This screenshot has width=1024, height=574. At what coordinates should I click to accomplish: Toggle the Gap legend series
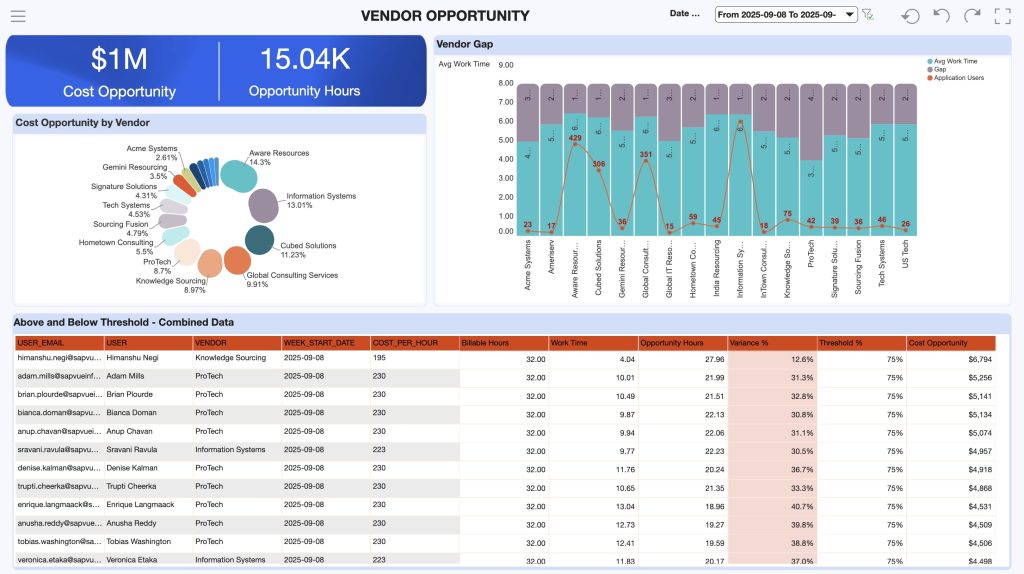(x=939, y=69)
